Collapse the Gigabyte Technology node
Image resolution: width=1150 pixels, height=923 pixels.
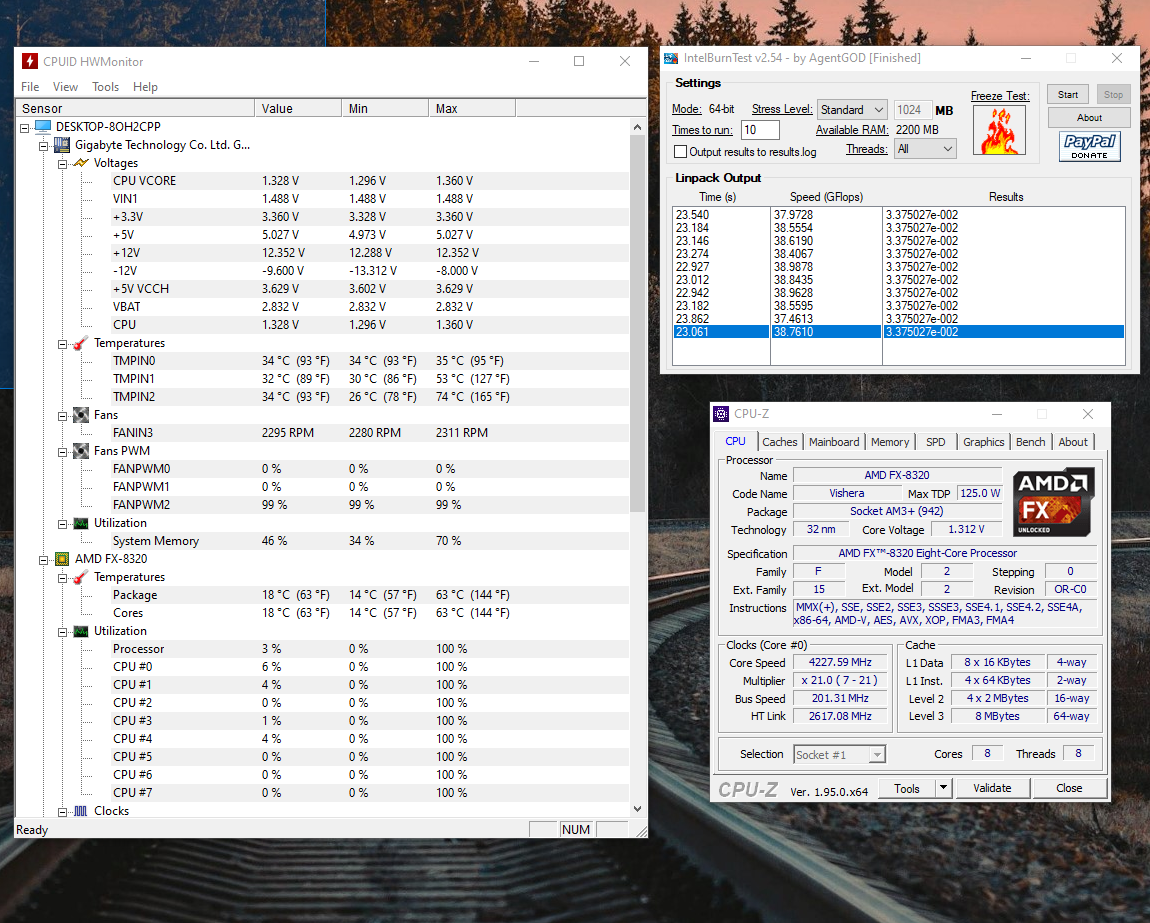(43, 145)
